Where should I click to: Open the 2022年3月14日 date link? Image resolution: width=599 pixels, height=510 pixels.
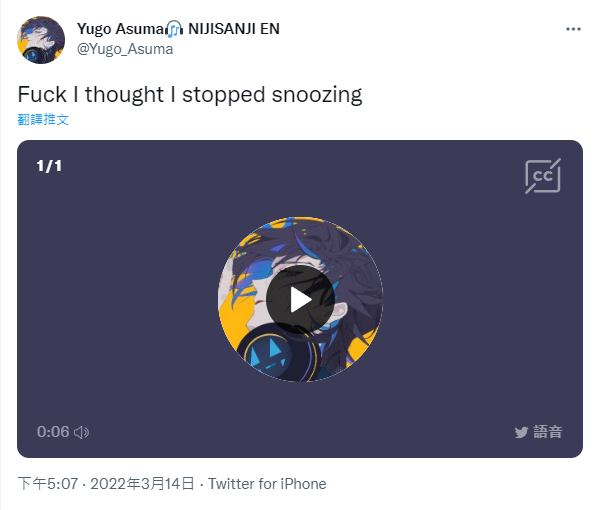142,484
